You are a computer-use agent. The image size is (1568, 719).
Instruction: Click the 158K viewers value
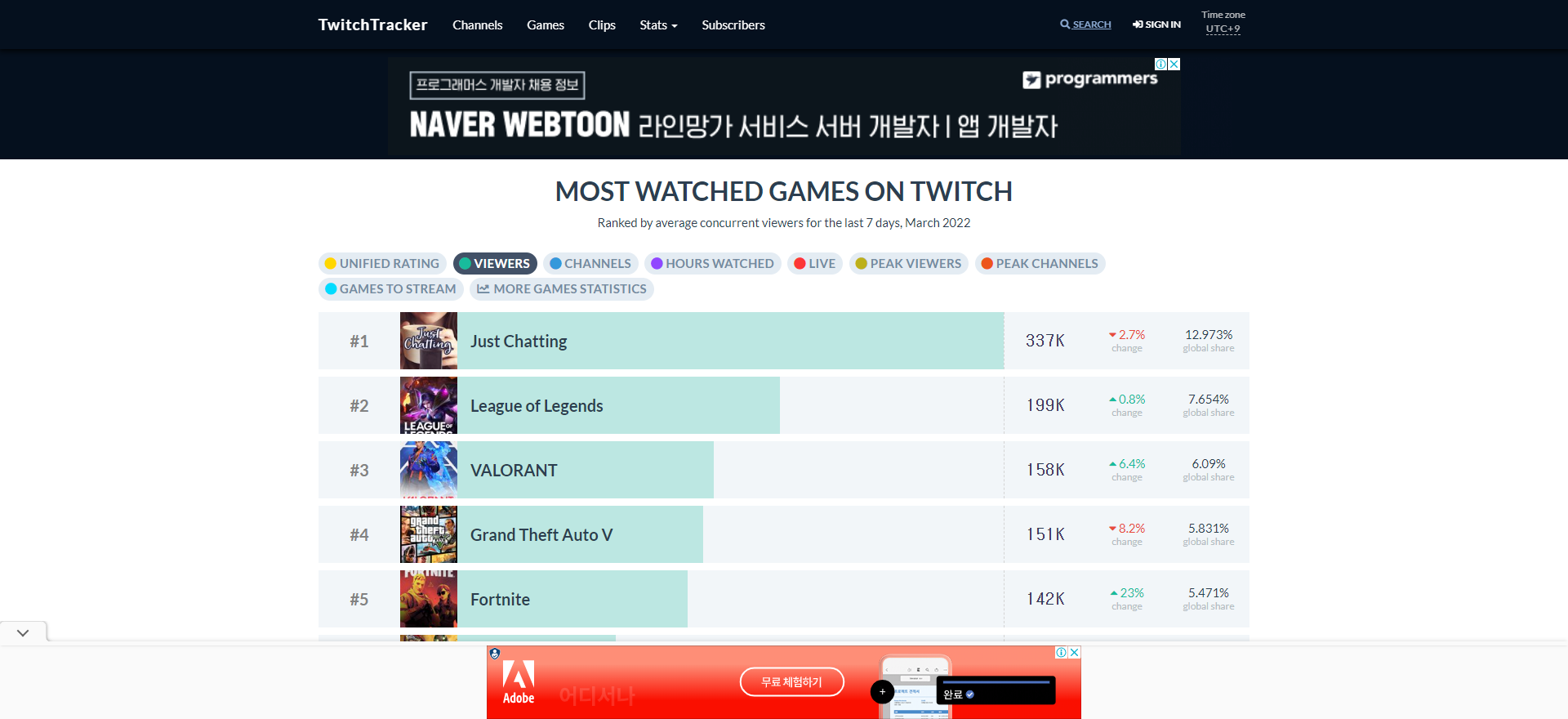(x=1045, y=470)
